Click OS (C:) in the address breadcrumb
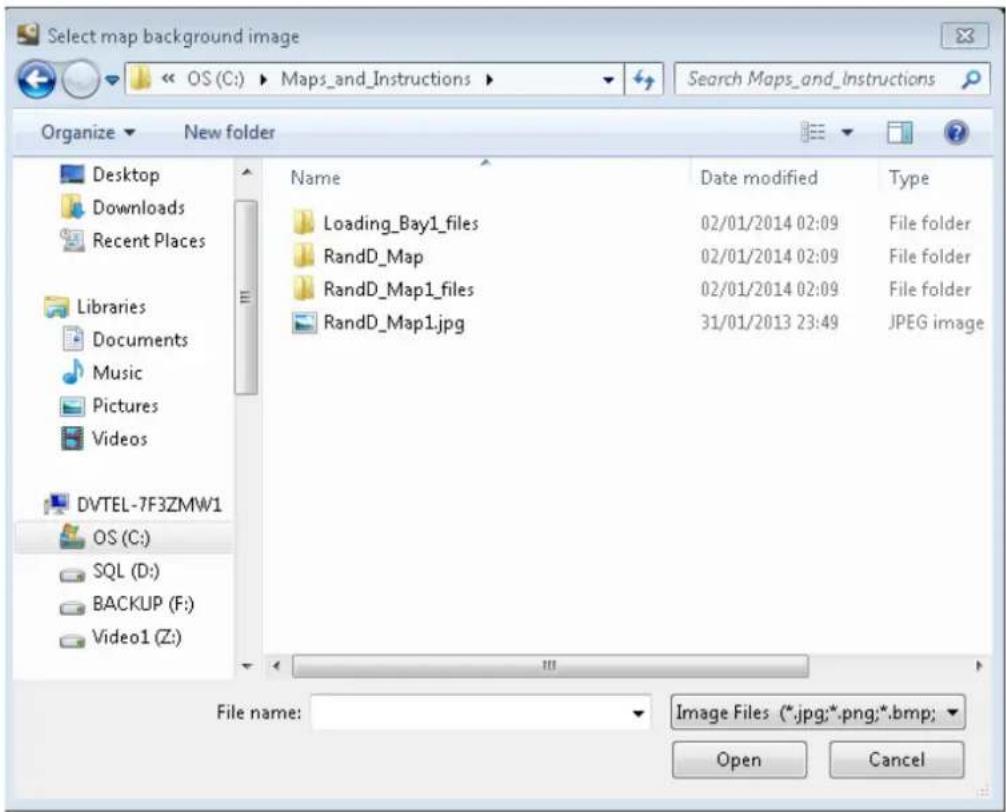 point(216,79)
